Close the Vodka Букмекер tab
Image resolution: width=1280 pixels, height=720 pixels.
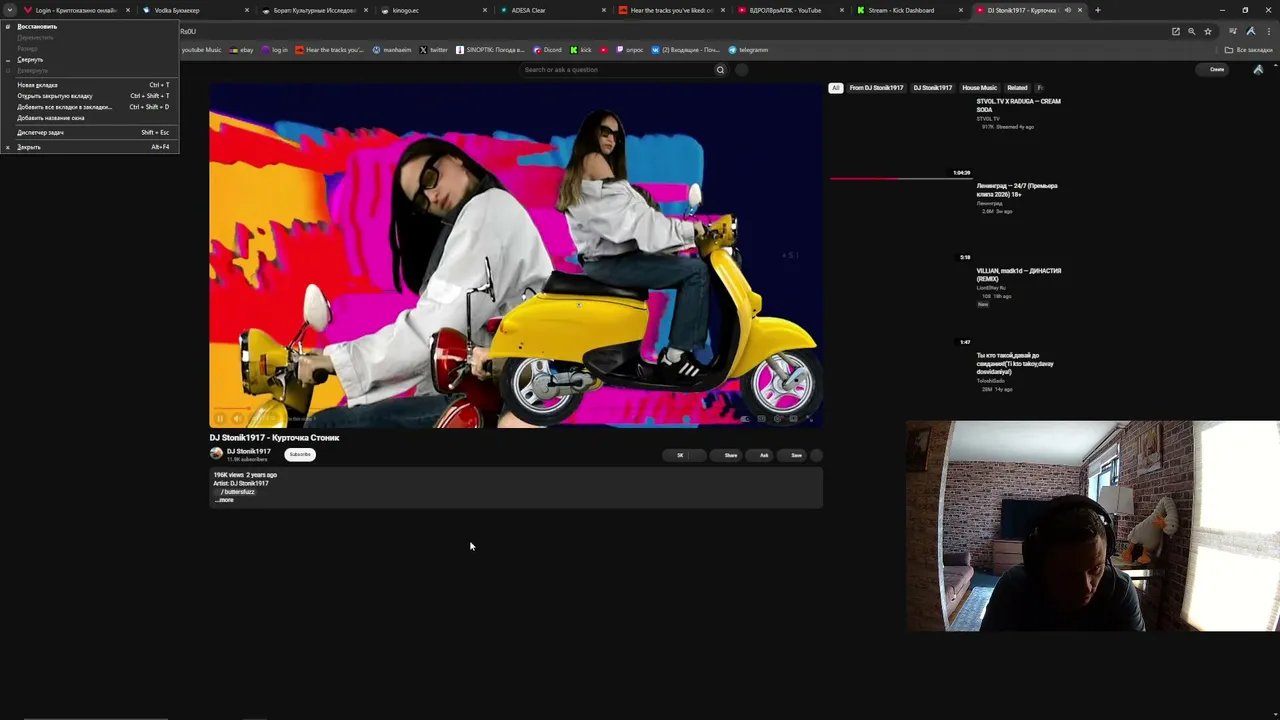[x=247, y=10]
